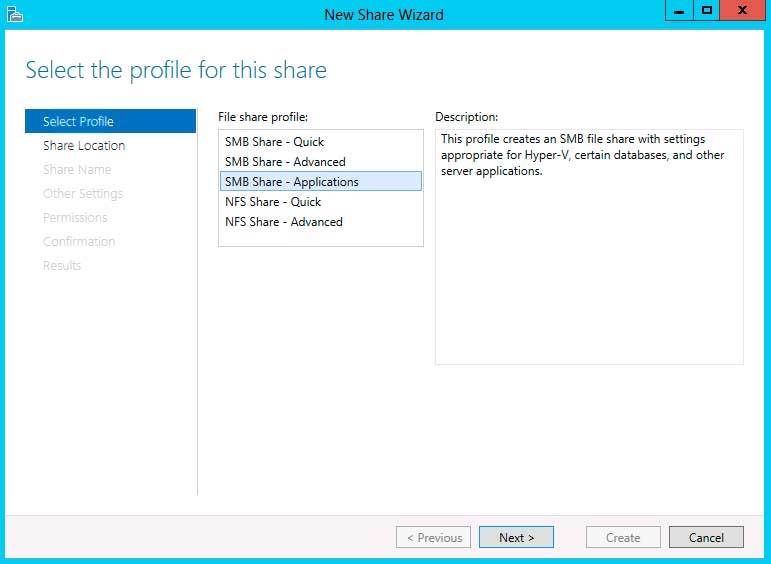
Task: Click the Next > button
Action: click(x=516, y=537)
